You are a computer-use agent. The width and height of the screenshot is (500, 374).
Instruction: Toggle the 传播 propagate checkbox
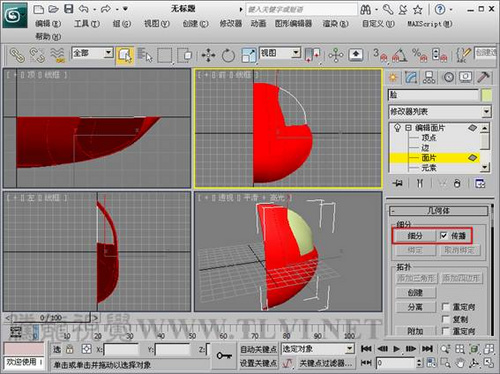coord(444,236)
